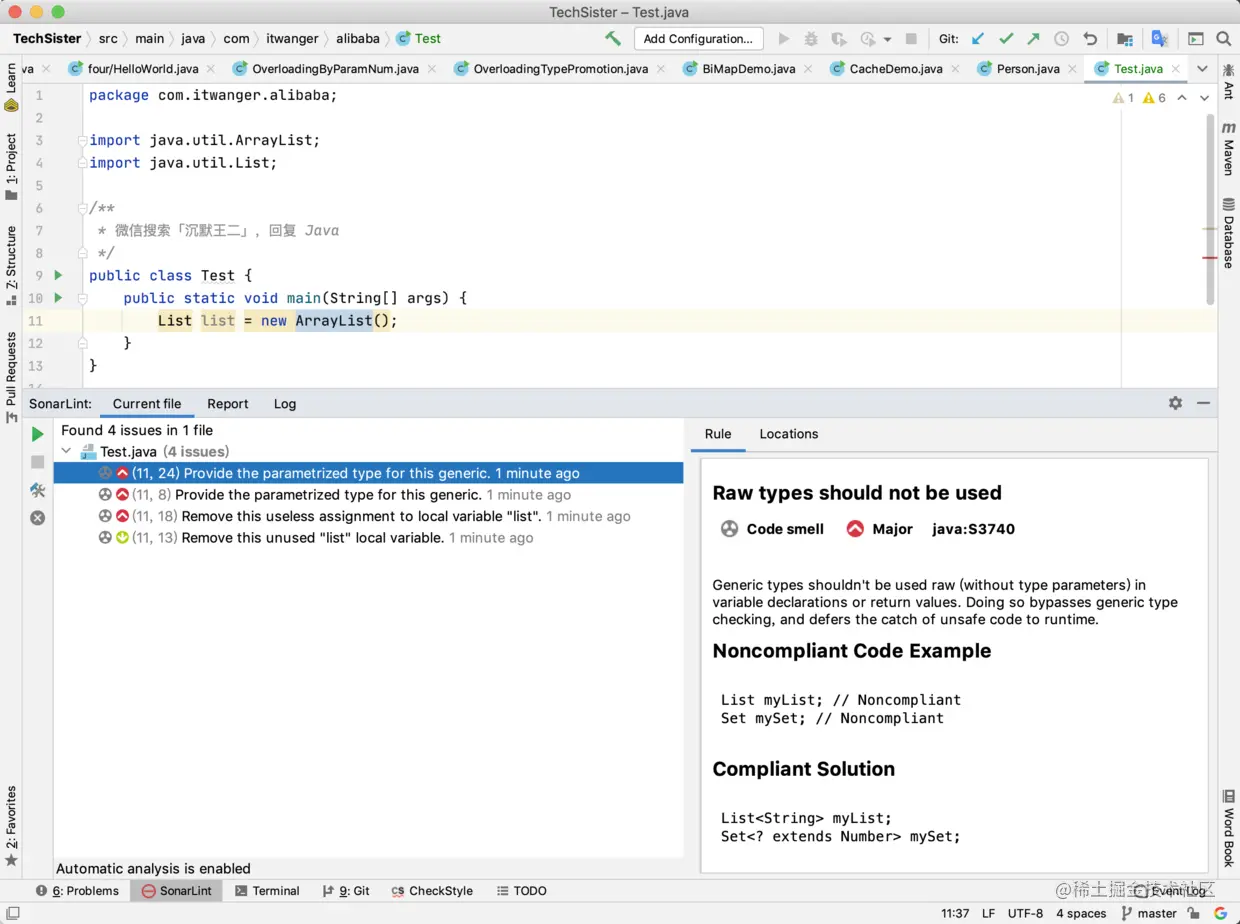
Task: Click the Git Rollback undo icon
Action: click(1090, 39)
